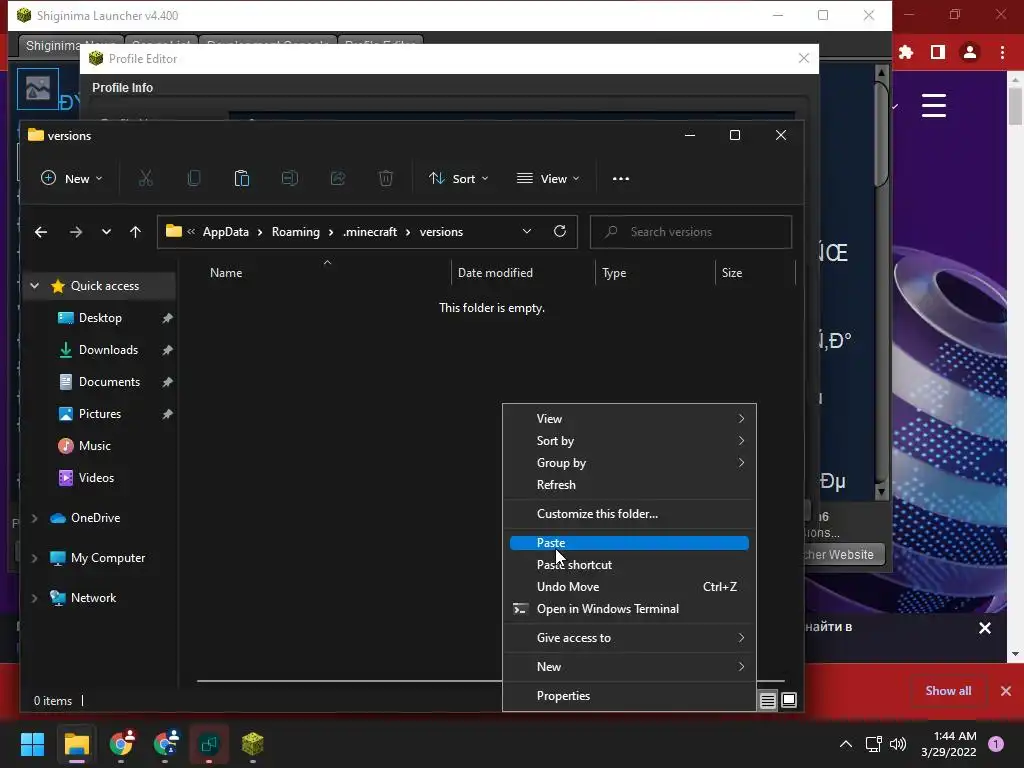The height and width of the screenshot is (768, 1024).
Task: Click .minecraft in the breadcrumb path
Action: [x=370, y=232]
